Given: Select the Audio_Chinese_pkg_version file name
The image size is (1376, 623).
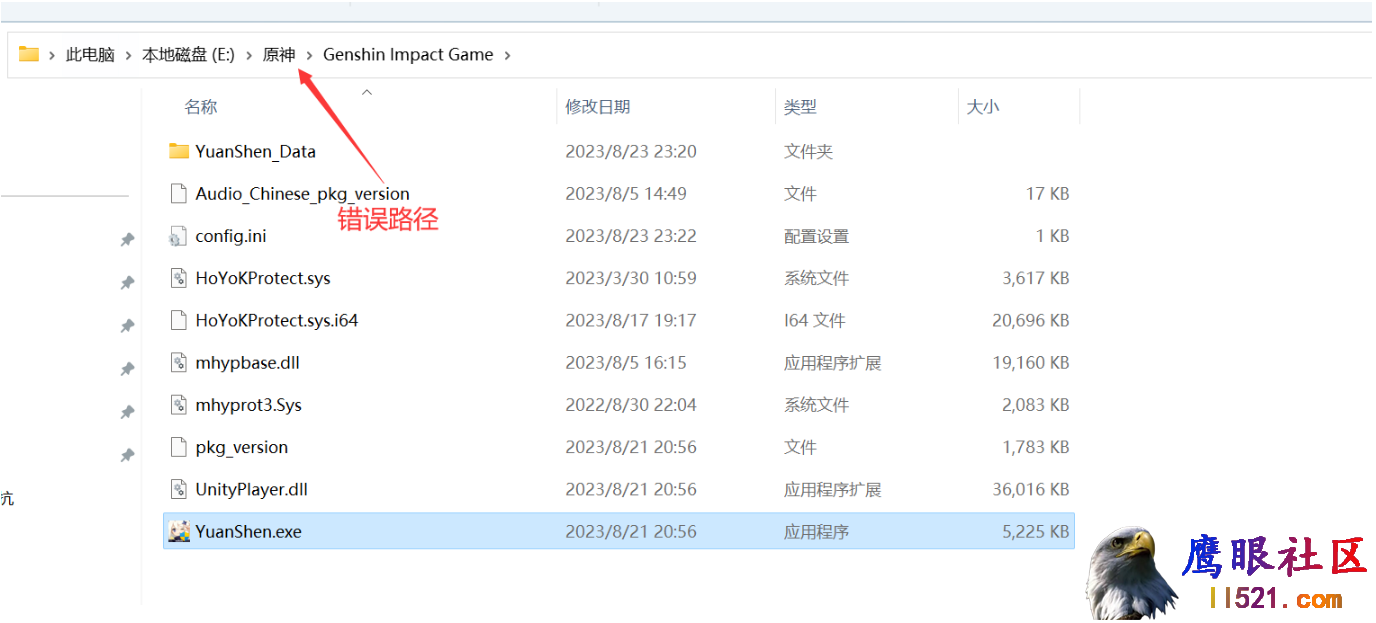Looking at the screenshot, I should (x=303, y=194).
